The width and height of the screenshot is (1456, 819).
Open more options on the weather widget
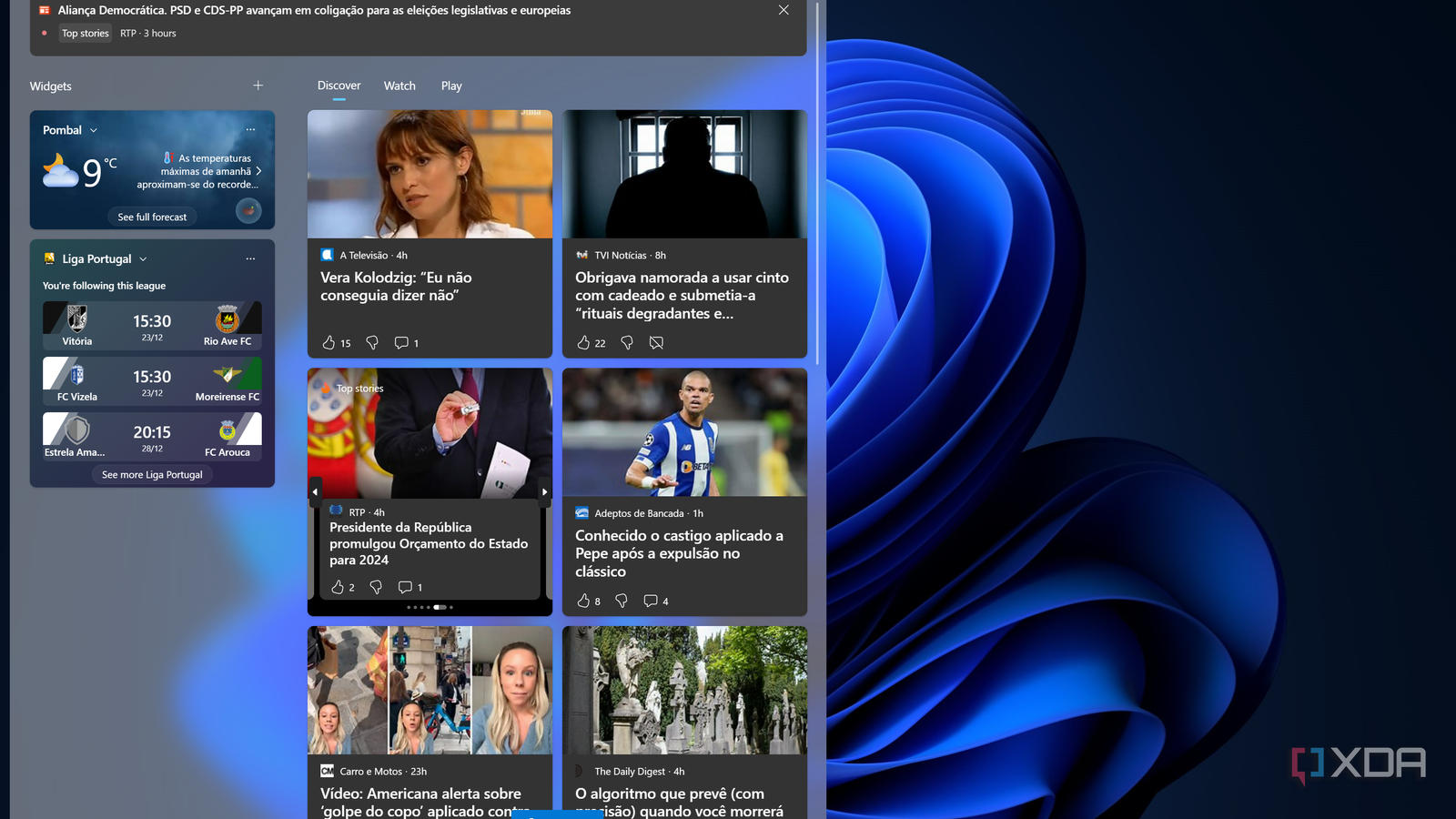click(250, 129)
